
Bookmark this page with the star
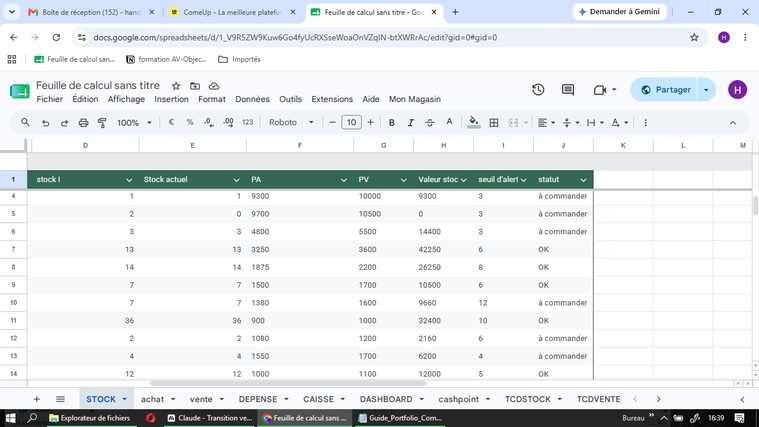694,37
